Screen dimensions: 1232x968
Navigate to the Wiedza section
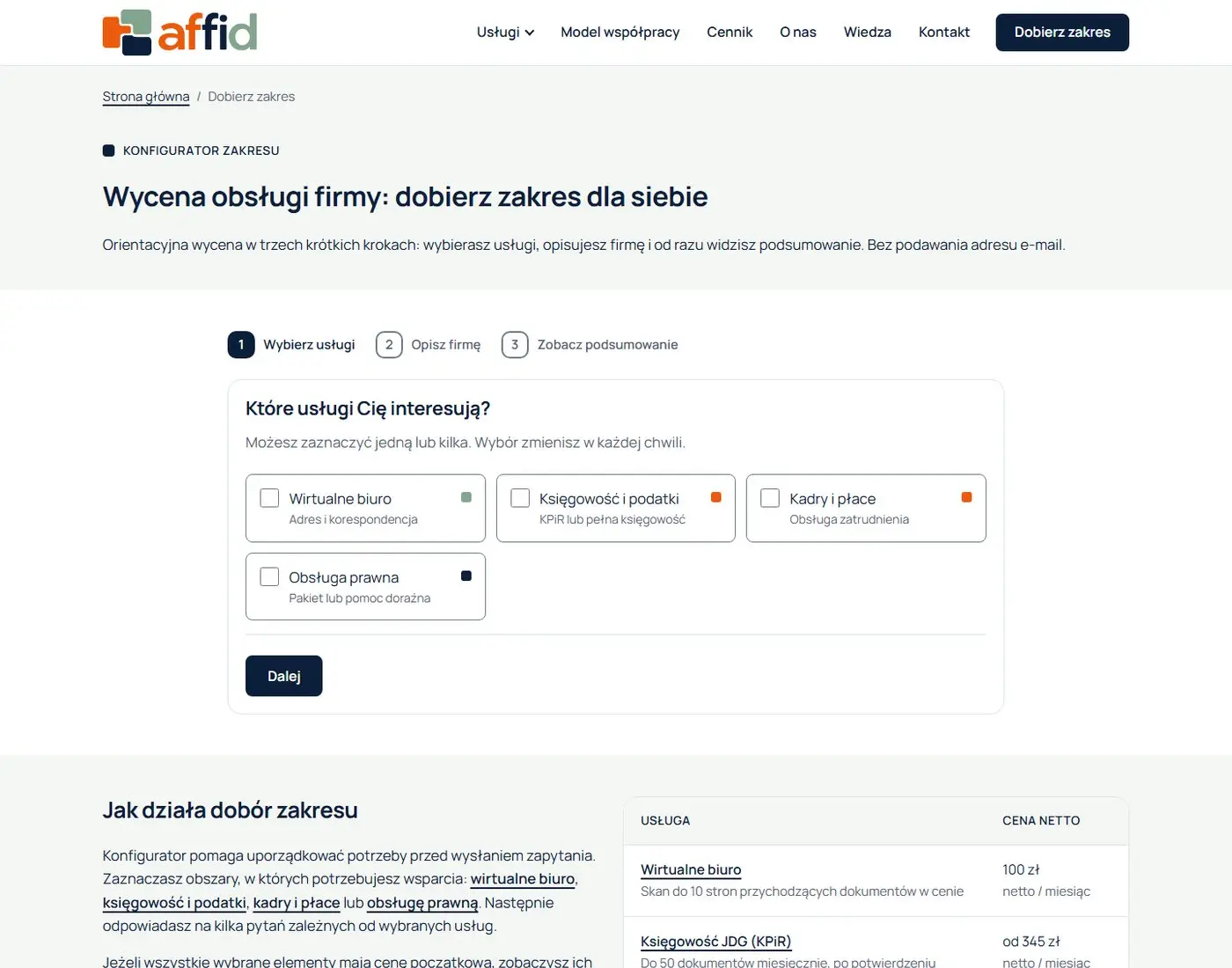pos(868,33)
